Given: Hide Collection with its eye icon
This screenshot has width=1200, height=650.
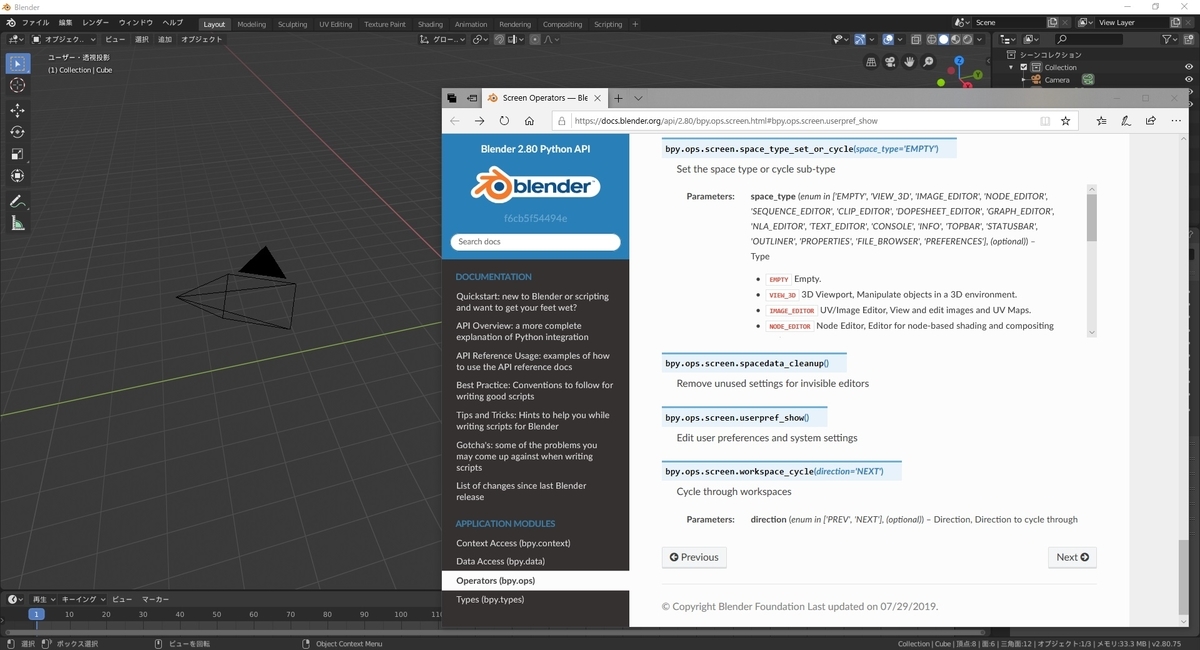Looking at the screenshot, I should [x=1189, y=67].
